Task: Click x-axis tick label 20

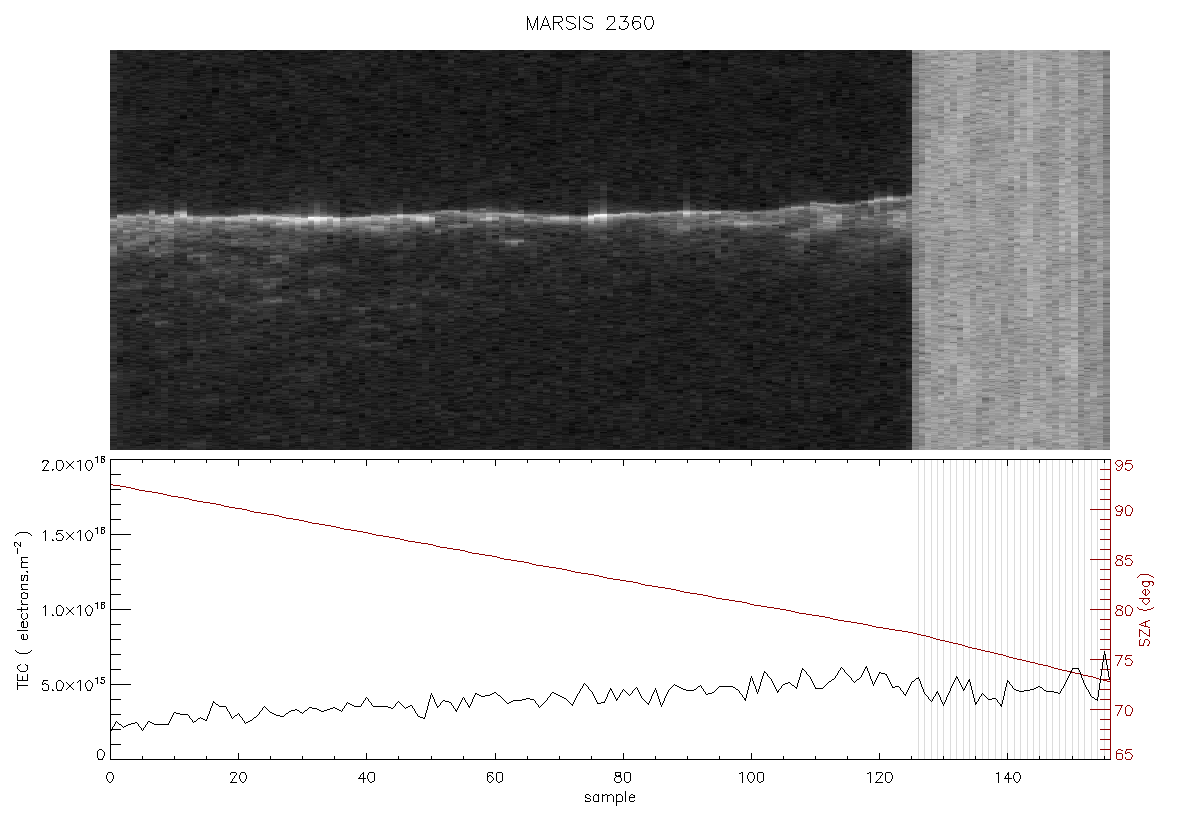Action: coord(238,777)
